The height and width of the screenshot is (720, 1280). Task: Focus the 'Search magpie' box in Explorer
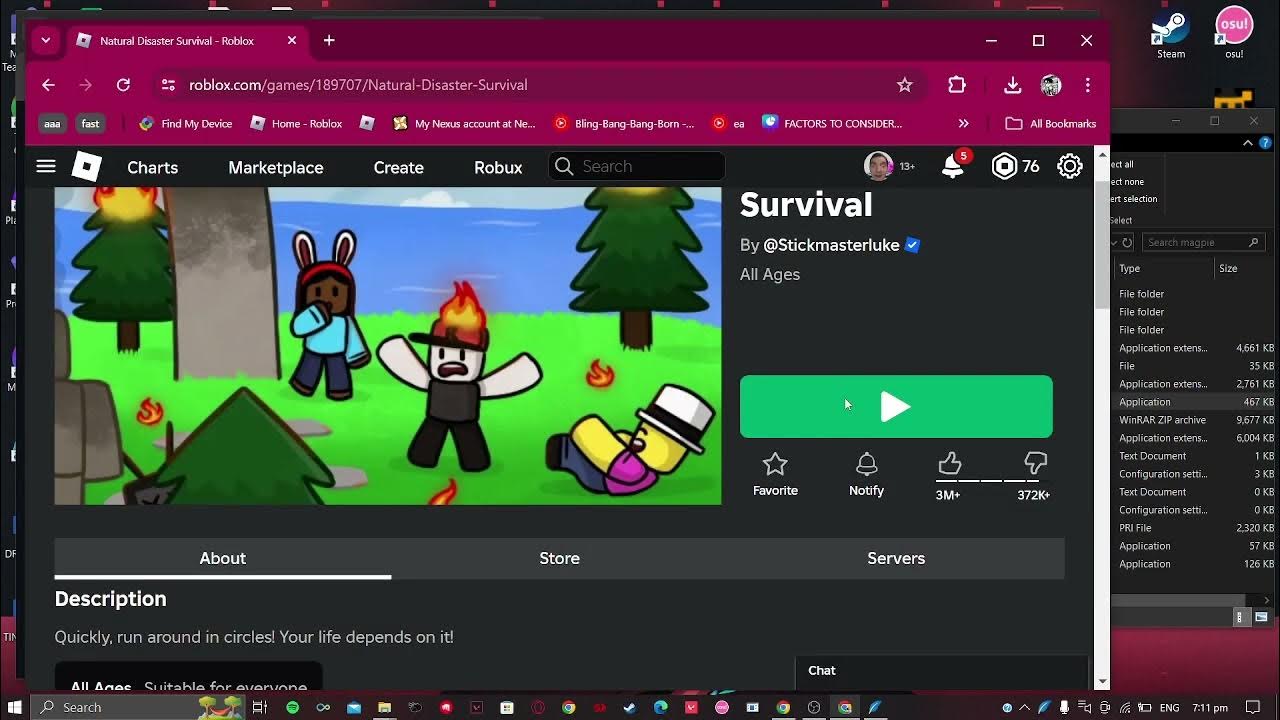[x=1202, y=242]
